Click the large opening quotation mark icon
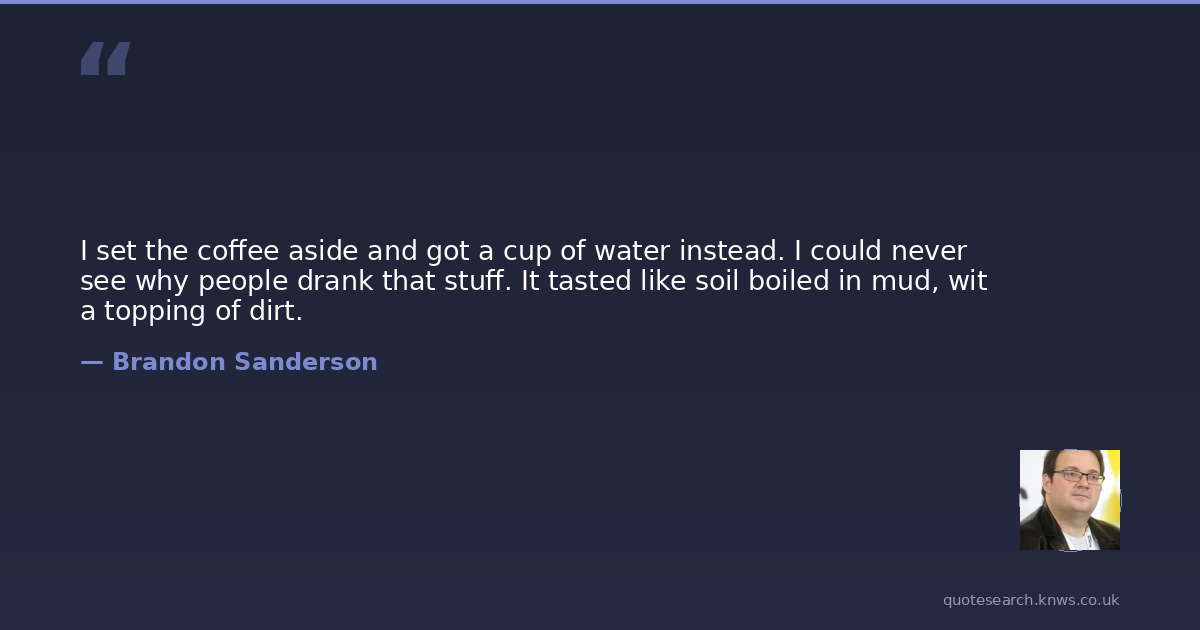This screenshot has width=1200, height=630. coord(105,59)
